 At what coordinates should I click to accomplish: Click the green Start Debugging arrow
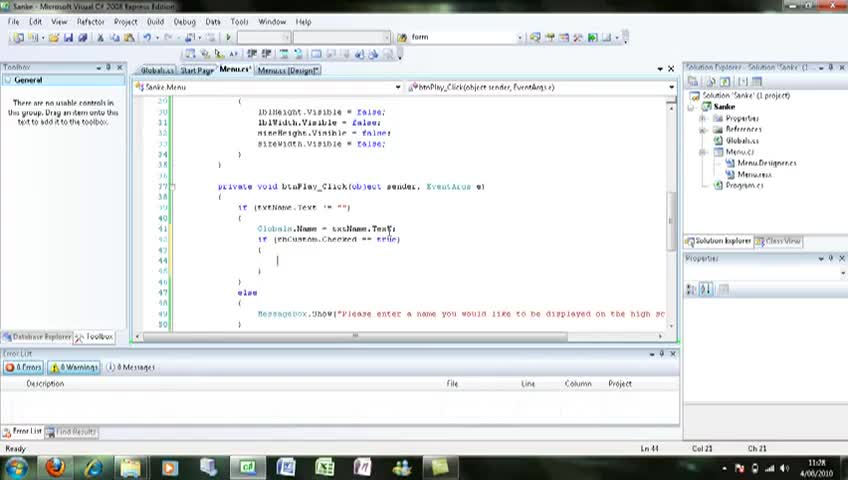pyautogui.click(x=228, y=38)
